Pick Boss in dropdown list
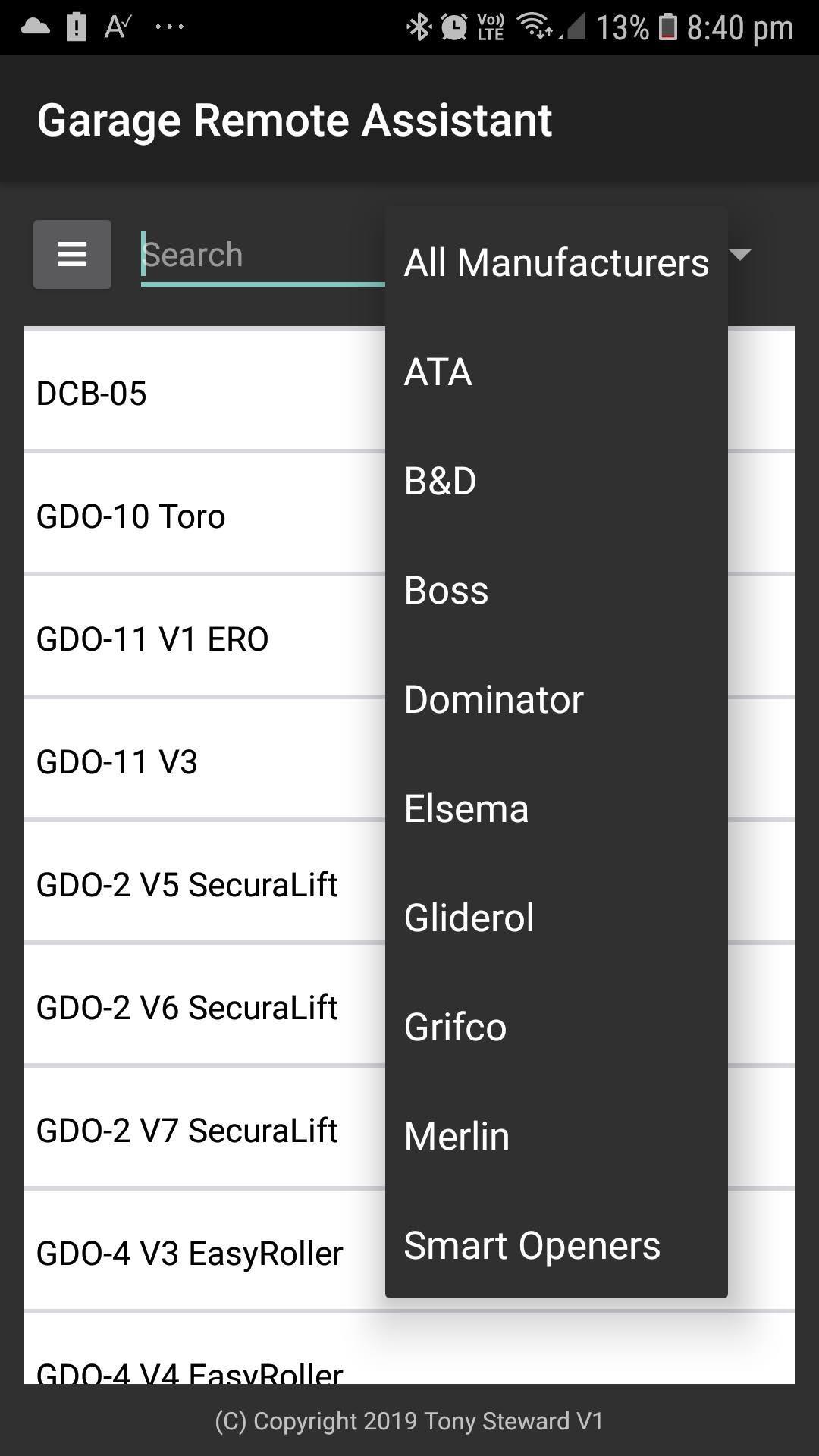This screenshot has height=1456, width=819. 556,590
